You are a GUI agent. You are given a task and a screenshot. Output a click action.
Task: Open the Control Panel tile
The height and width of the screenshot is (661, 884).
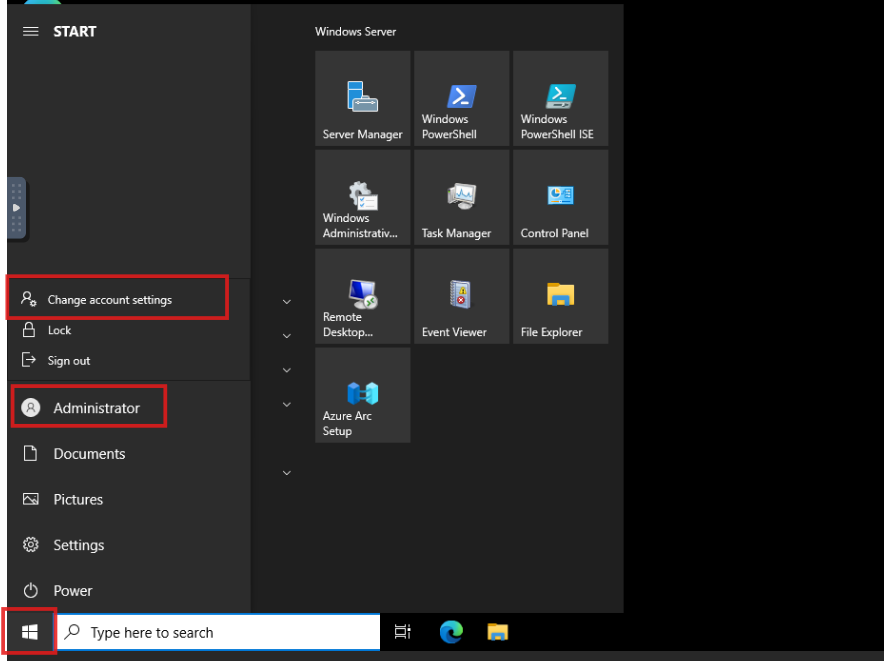point(560,197)
